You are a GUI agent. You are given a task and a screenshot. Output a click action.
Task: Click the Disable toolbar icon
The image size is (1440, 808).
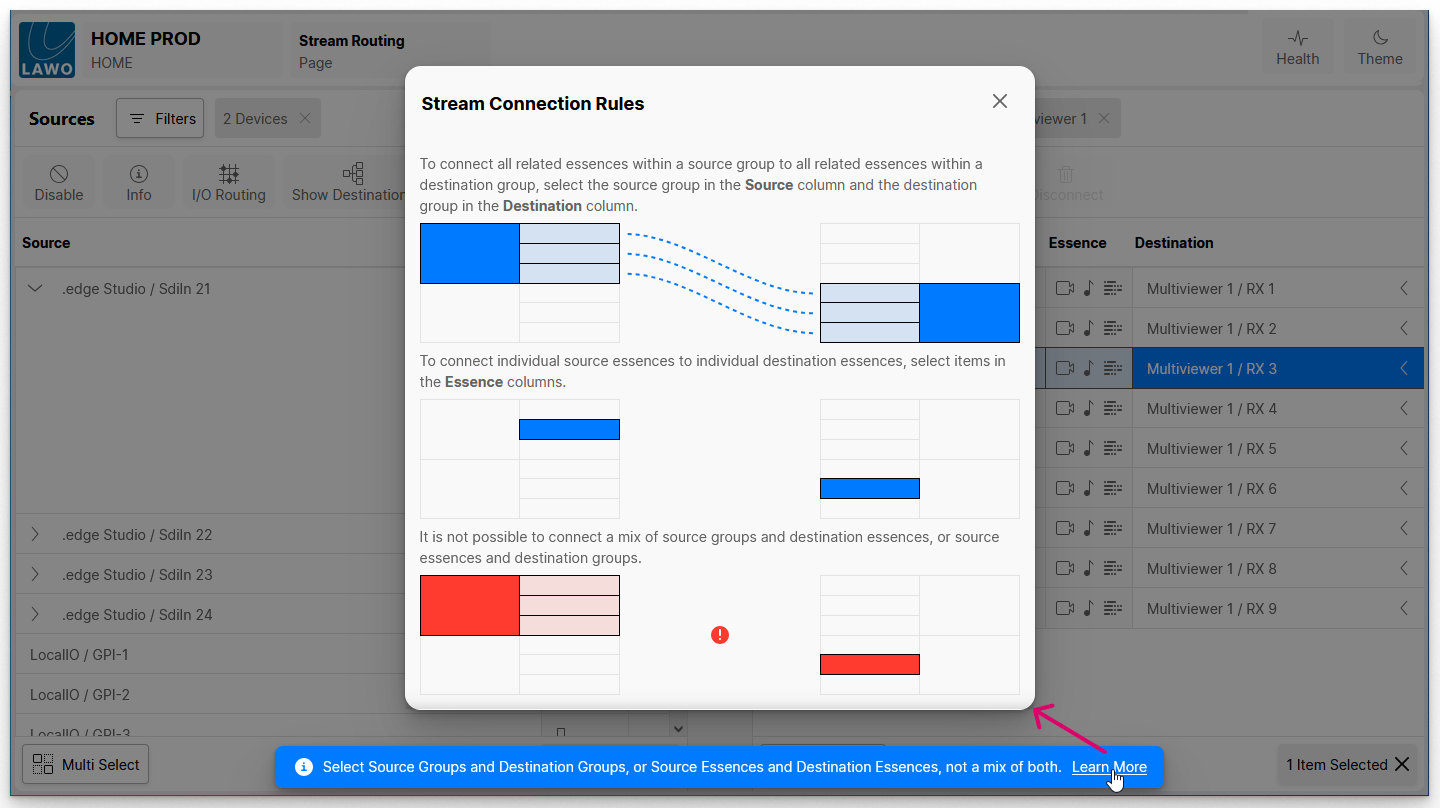pos(59,183)
